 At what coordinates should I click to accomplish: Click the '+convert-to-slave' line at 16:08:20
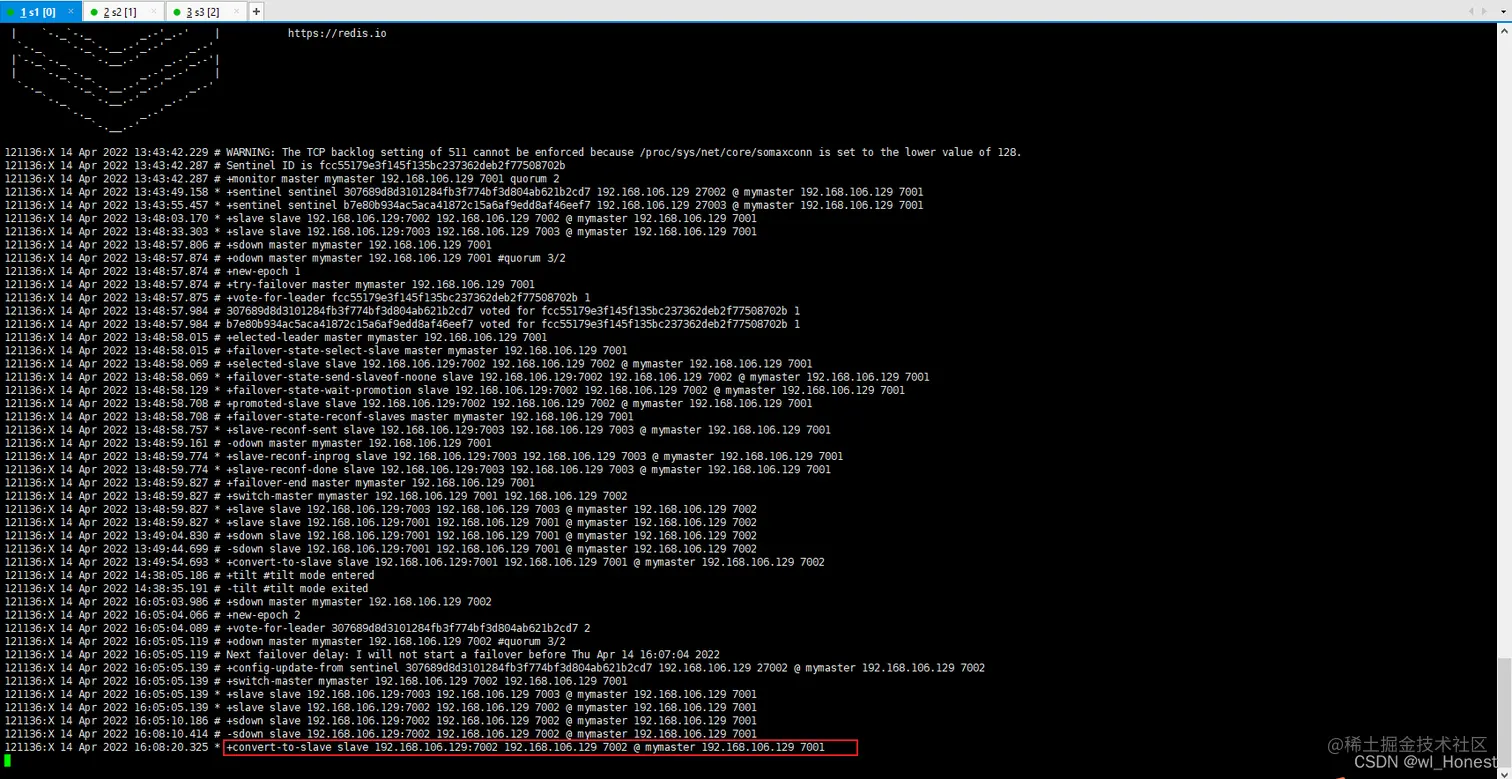pyautogui.click(x=415, y=747)
